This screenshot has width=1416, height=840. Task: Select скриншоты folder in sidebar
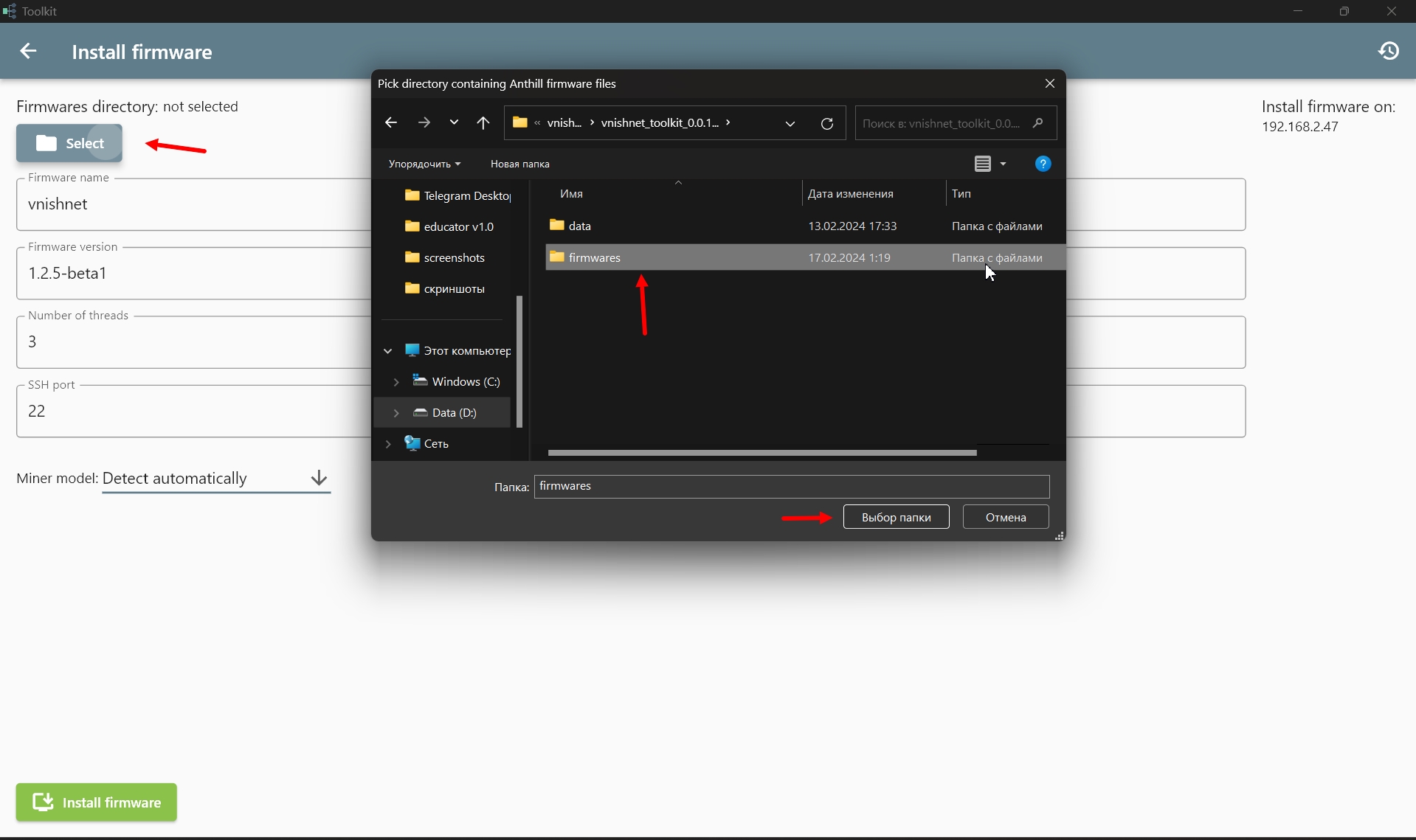445,288
